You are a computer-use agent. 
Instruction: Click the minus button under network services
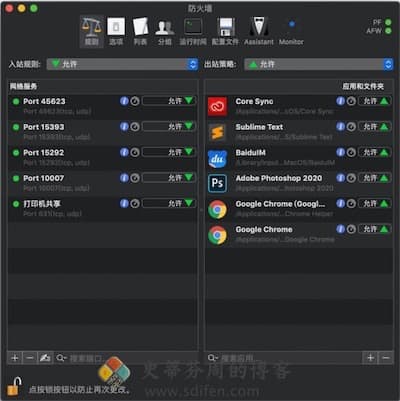tap(29, 358)
